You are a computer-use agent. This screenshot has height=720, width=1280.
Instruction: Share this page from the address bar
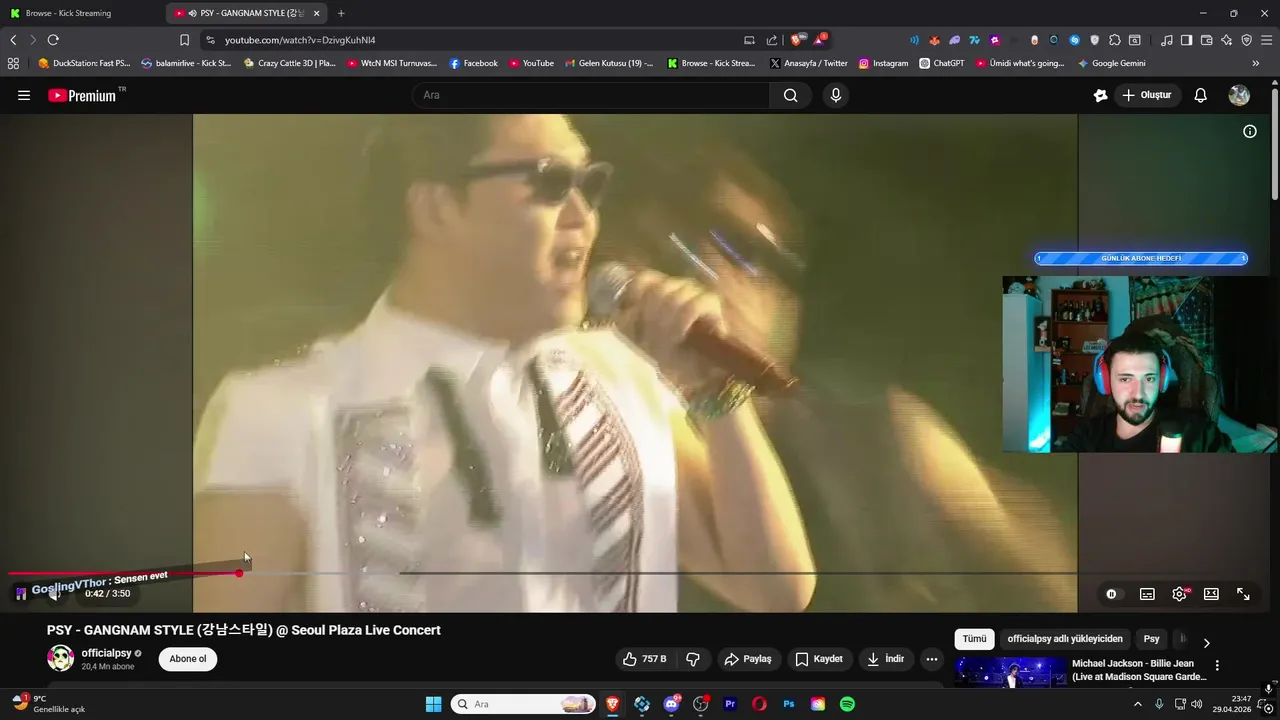pos(772,40)
